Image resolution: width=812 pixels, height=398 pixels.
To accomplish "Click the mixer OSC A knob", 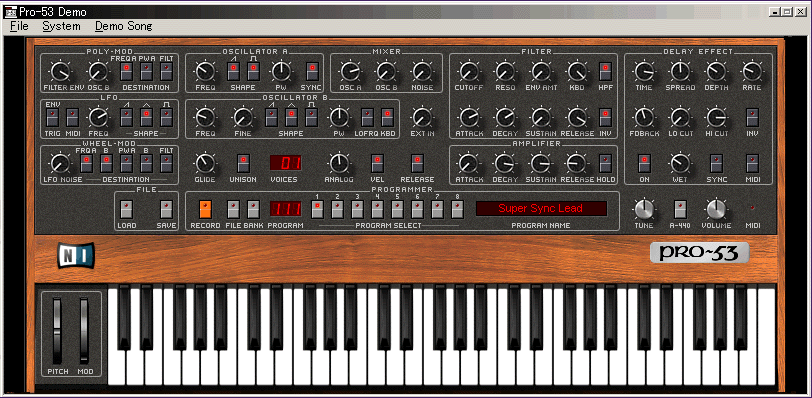I will [350, 71].
